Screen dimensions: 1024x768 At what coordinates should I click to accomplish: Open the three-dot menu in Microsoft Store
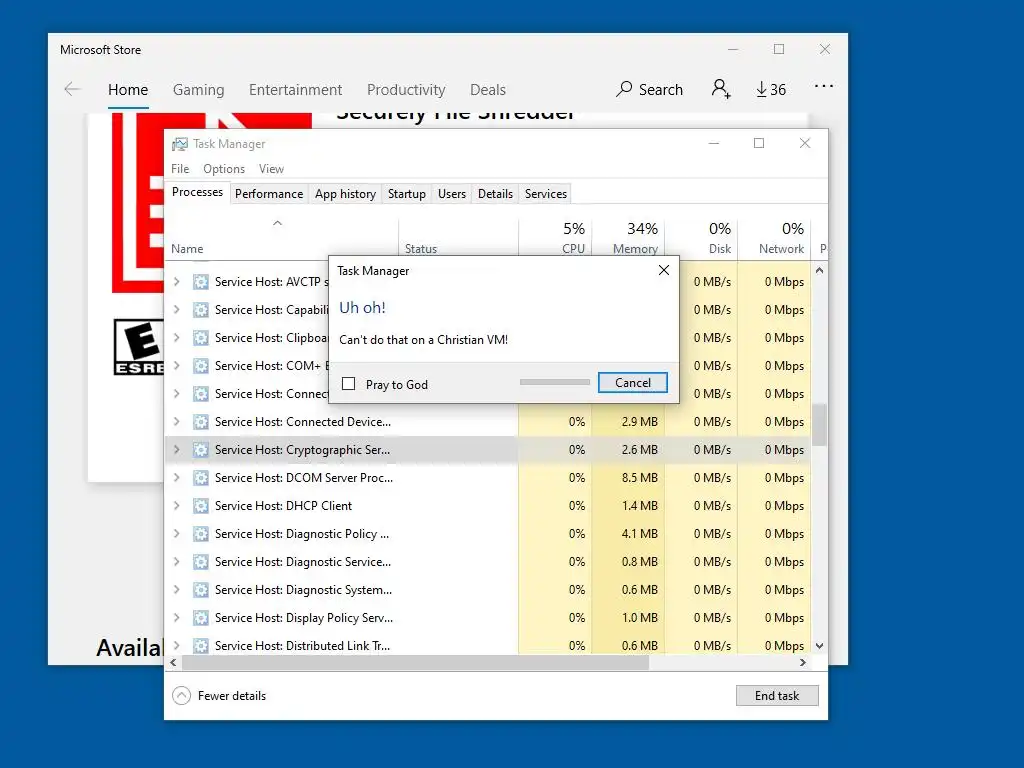824,86
